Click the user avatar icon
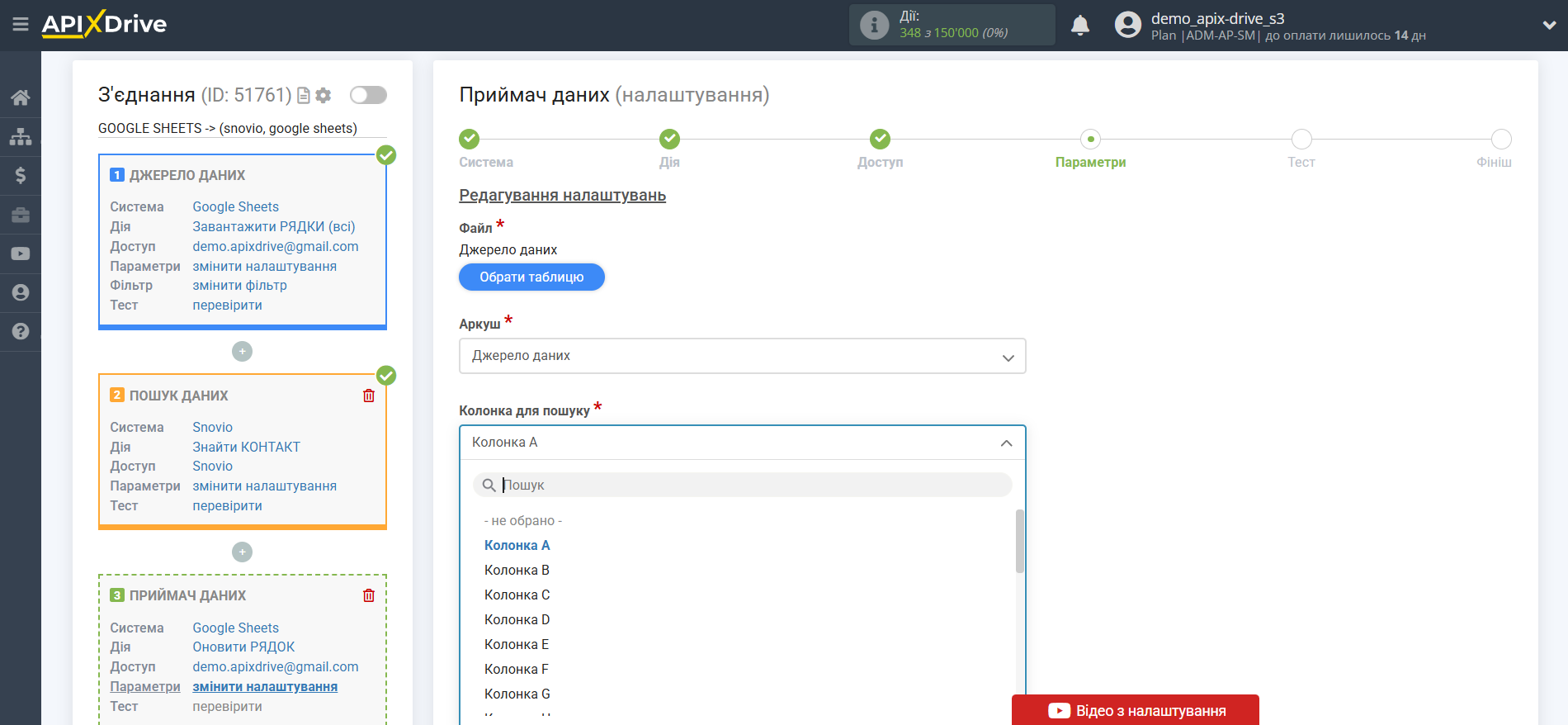This screenshot has width=1568, height=725. pos(1127,25)
